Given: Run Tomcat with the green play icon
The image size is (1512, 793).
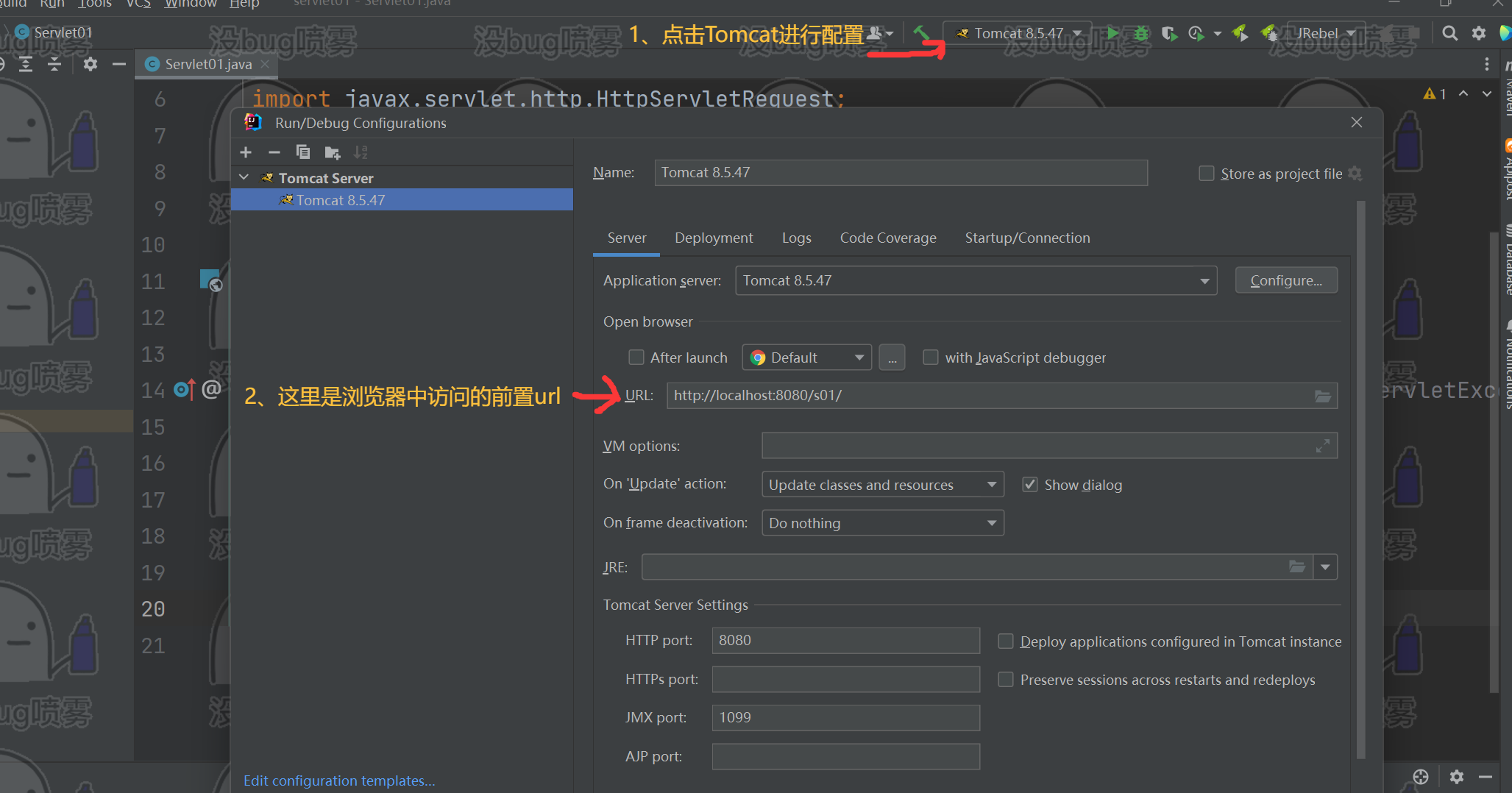Looking at the screenshot, I should [x=1112, y=33].
